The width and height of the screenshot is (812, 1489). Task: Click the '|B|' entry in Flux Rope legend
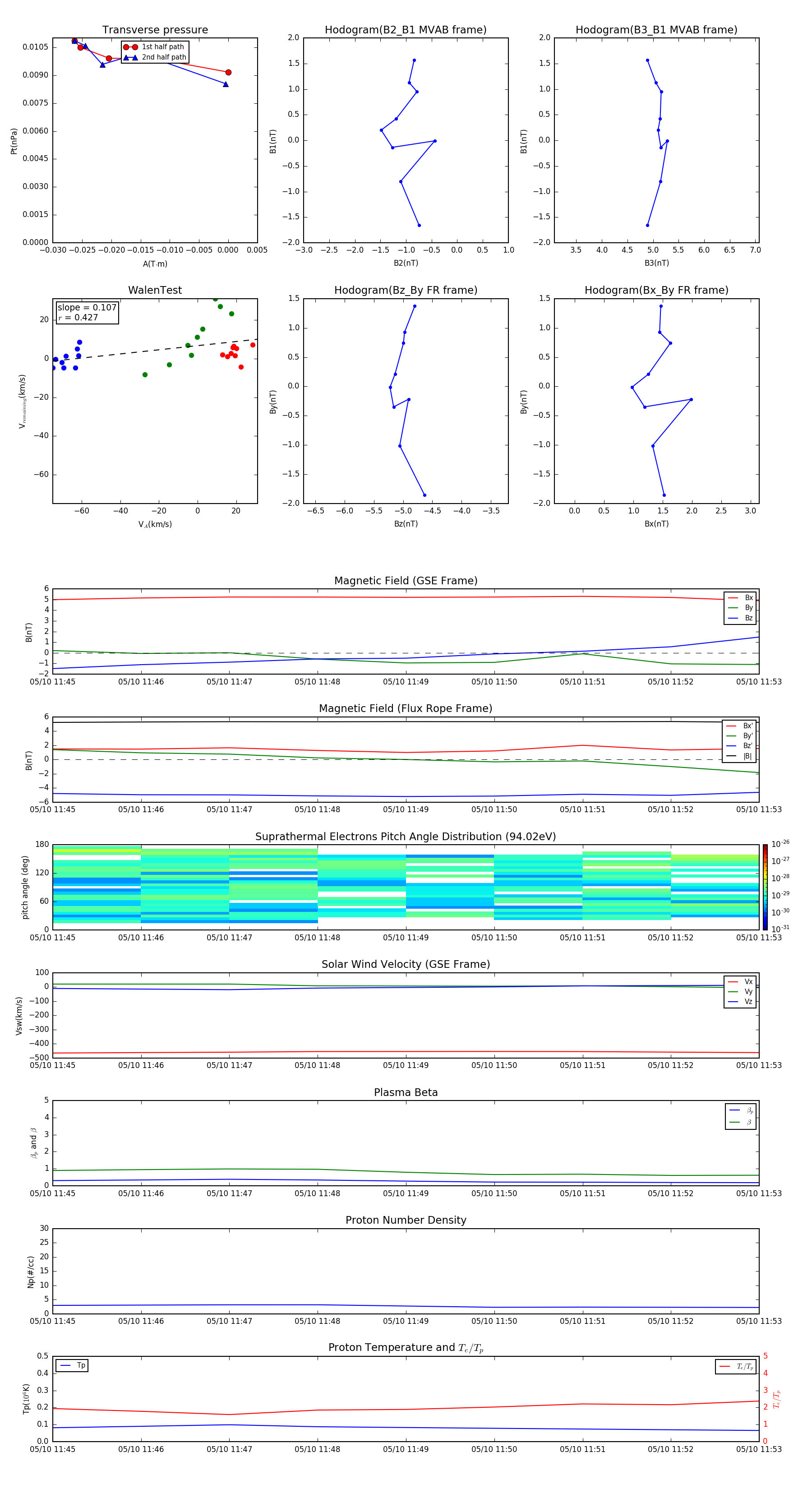pos(739,756)
